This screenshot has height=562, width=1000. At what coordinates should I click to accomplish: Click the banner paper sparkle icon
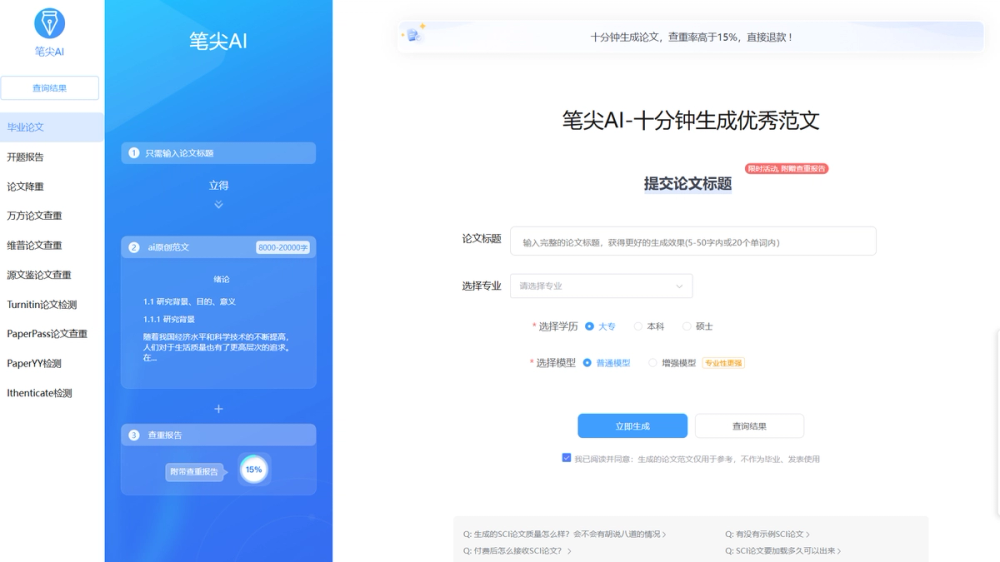414,34
